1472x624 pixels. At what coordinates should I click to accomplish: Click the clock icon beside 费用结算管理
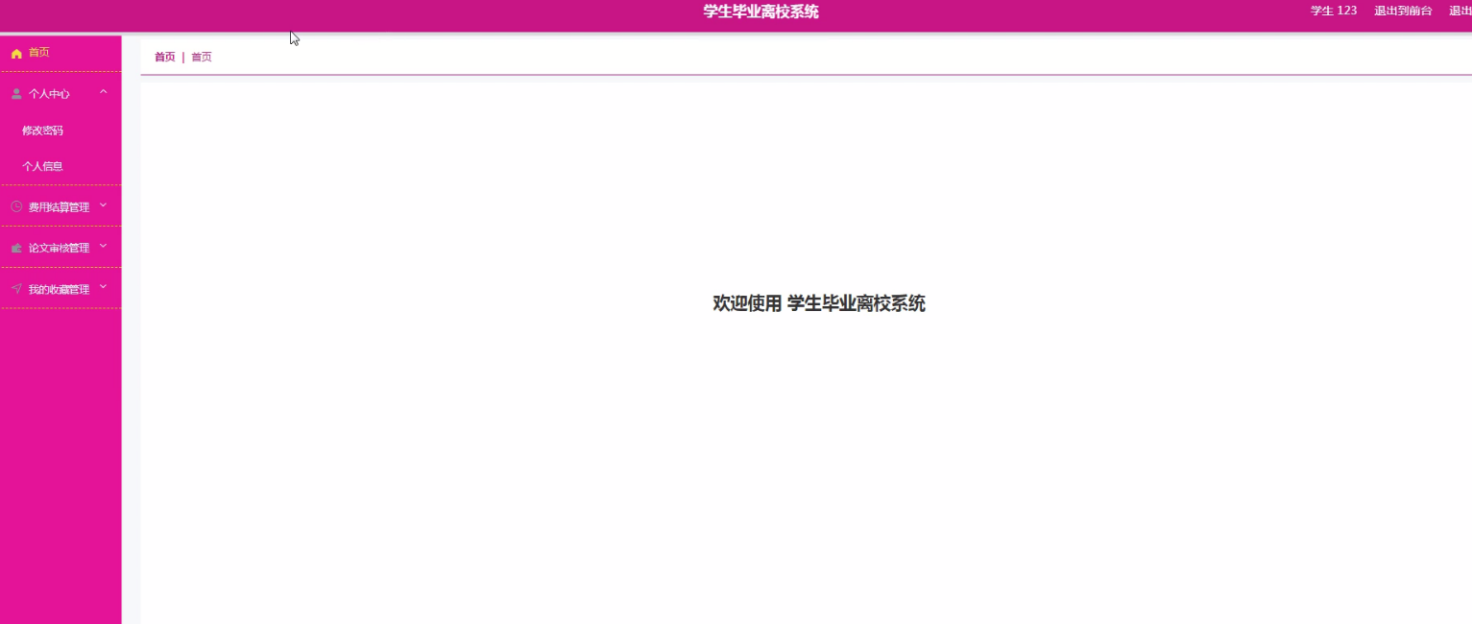coord(16,207)
